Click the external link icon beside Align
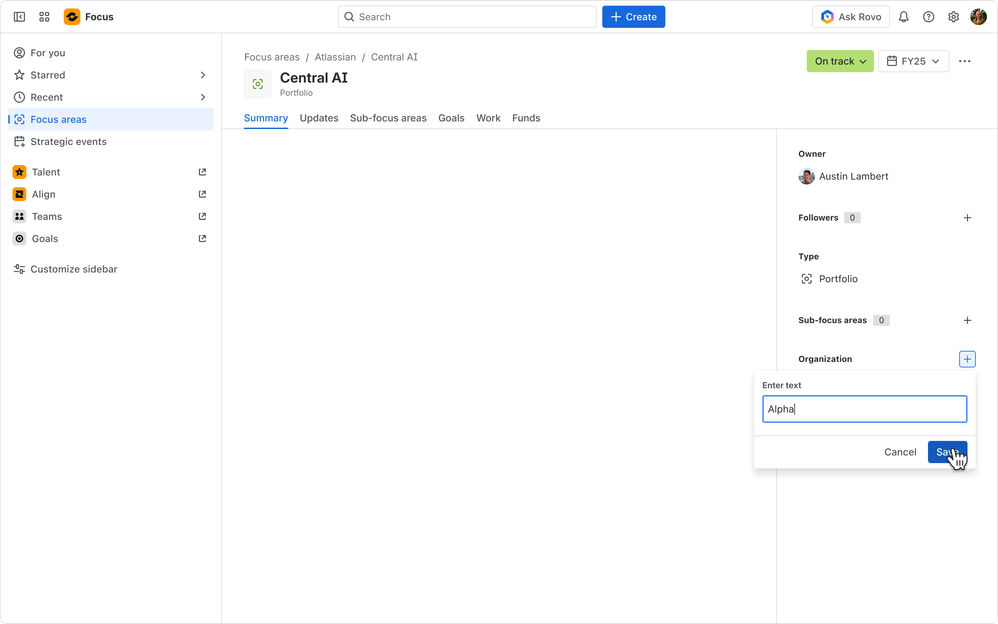The width and height of the screenshot is (998, 624). tap(202, 195)
